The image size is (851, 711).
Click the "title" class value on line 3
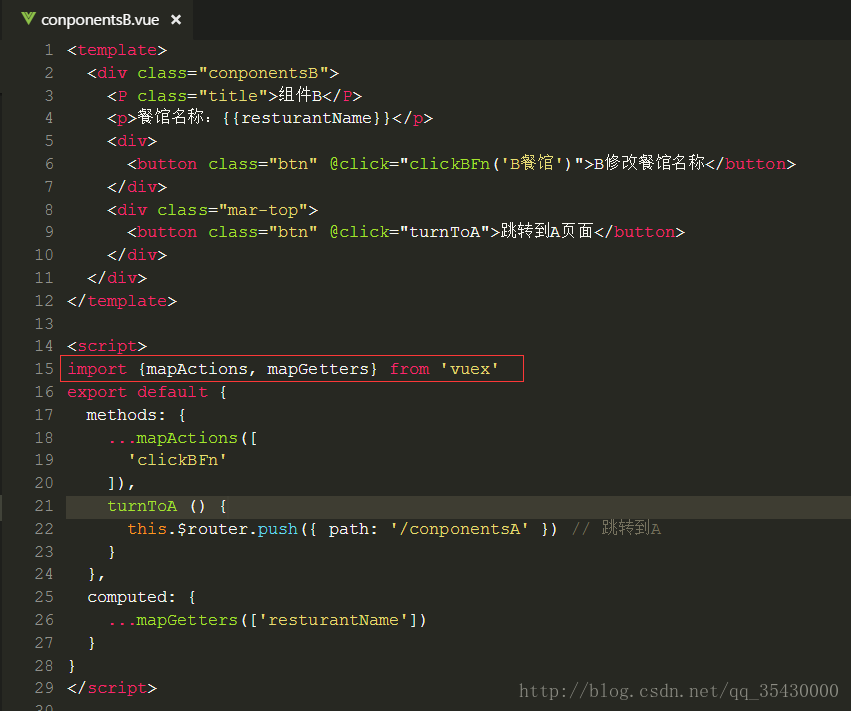click(233, 96)
